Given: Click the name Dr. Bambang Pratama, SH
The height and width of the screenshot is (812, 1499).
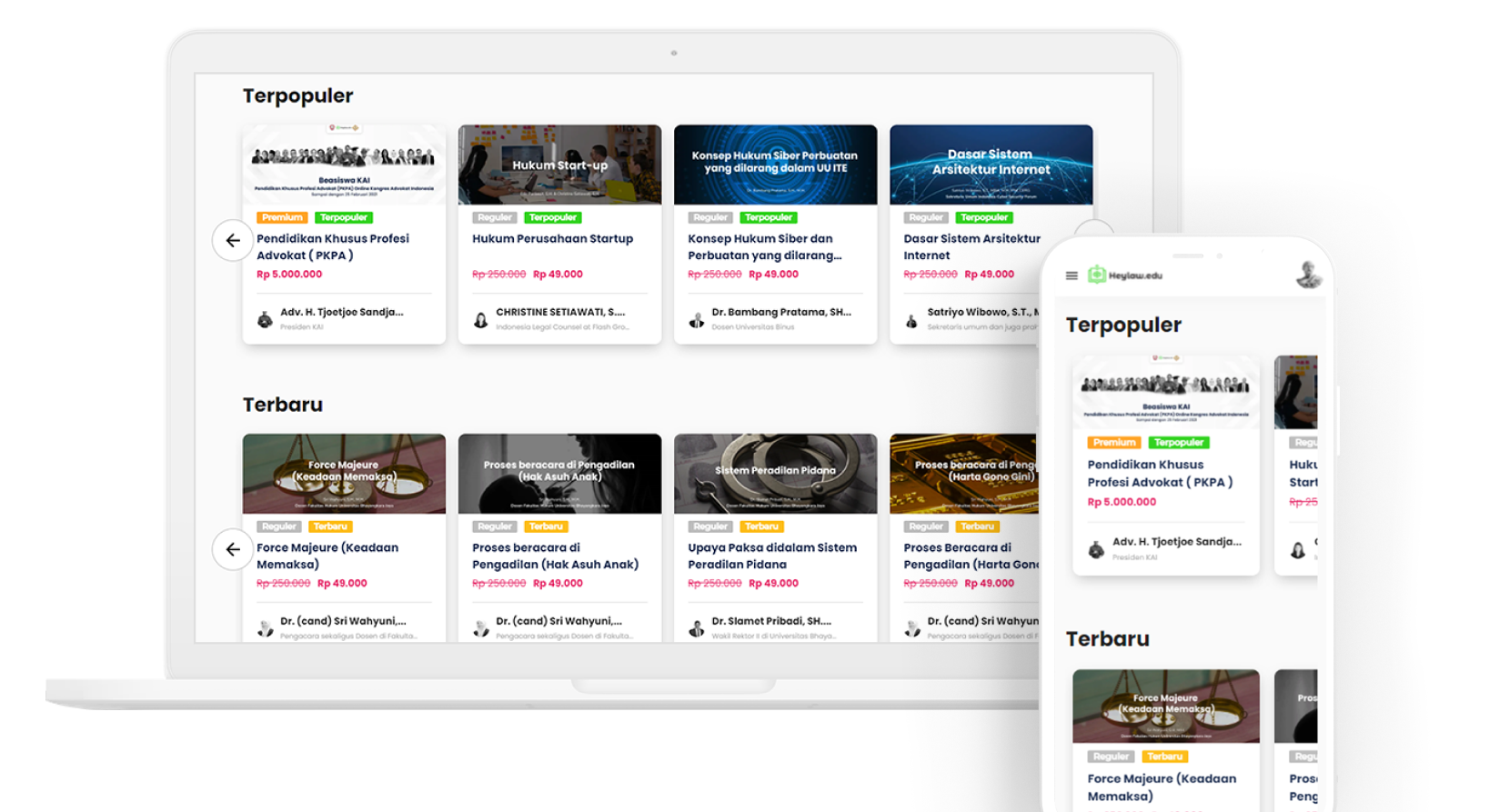Looking at the screenshot, I should (x=781, y=312).
